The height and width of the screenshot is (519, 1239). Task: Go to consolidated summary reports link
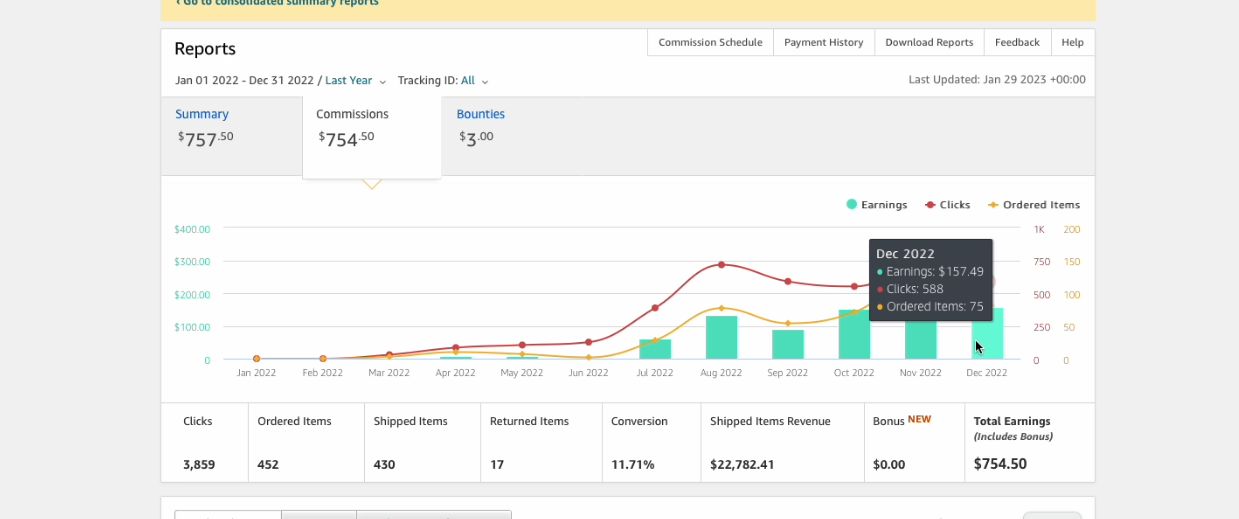click(x=277, y=3)
